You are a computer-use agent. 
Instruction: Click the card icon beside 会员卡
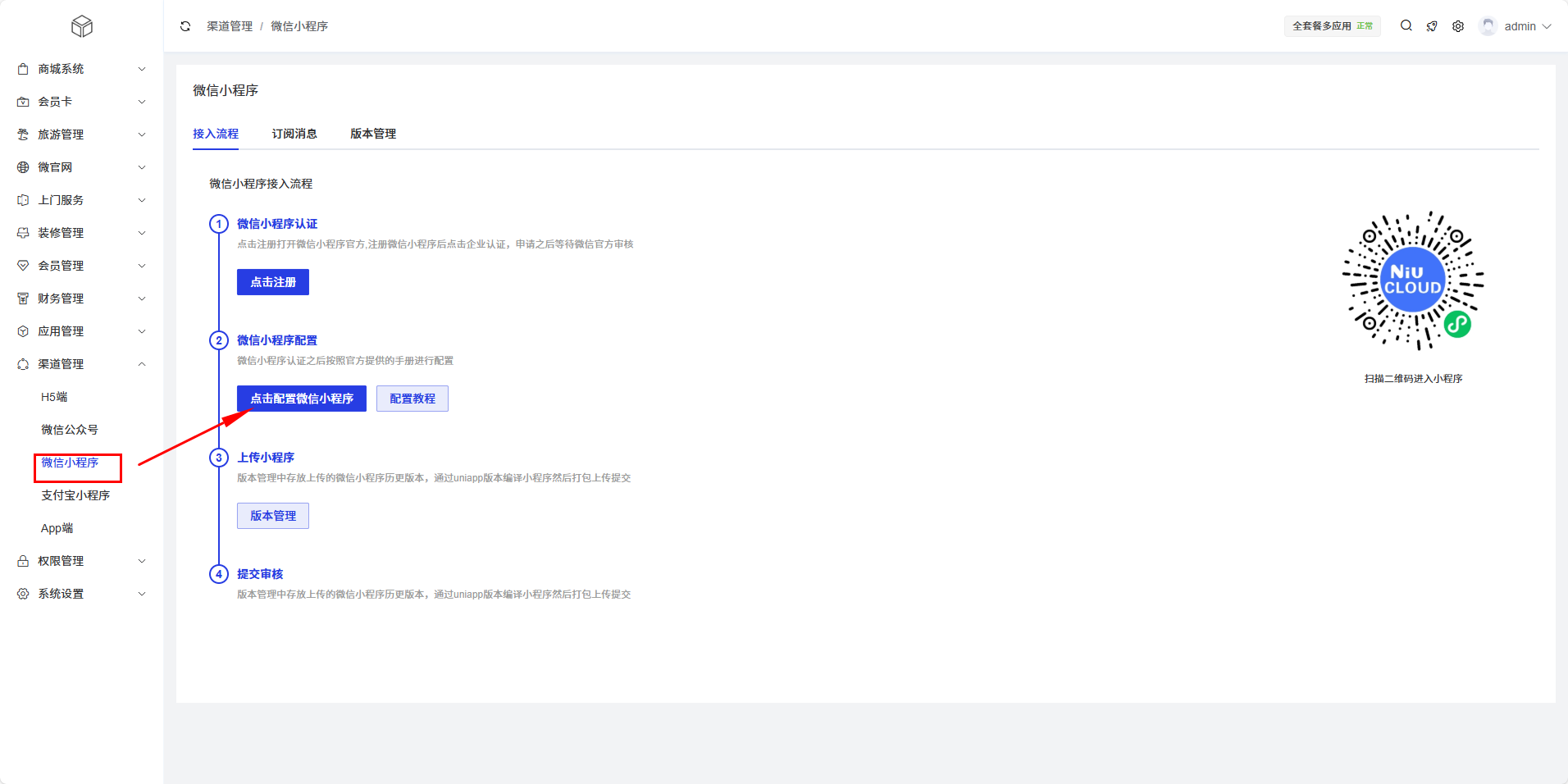23,102
